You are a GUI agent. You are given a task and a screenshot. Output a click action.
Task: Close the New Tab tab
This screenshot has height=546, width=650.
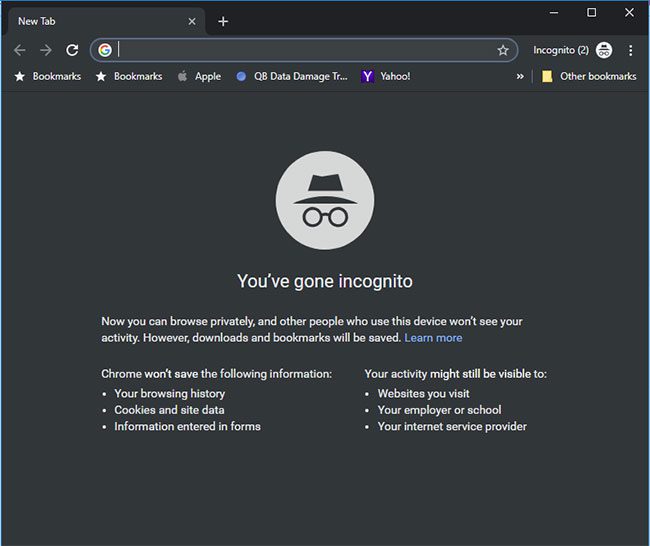coord(189,21)
